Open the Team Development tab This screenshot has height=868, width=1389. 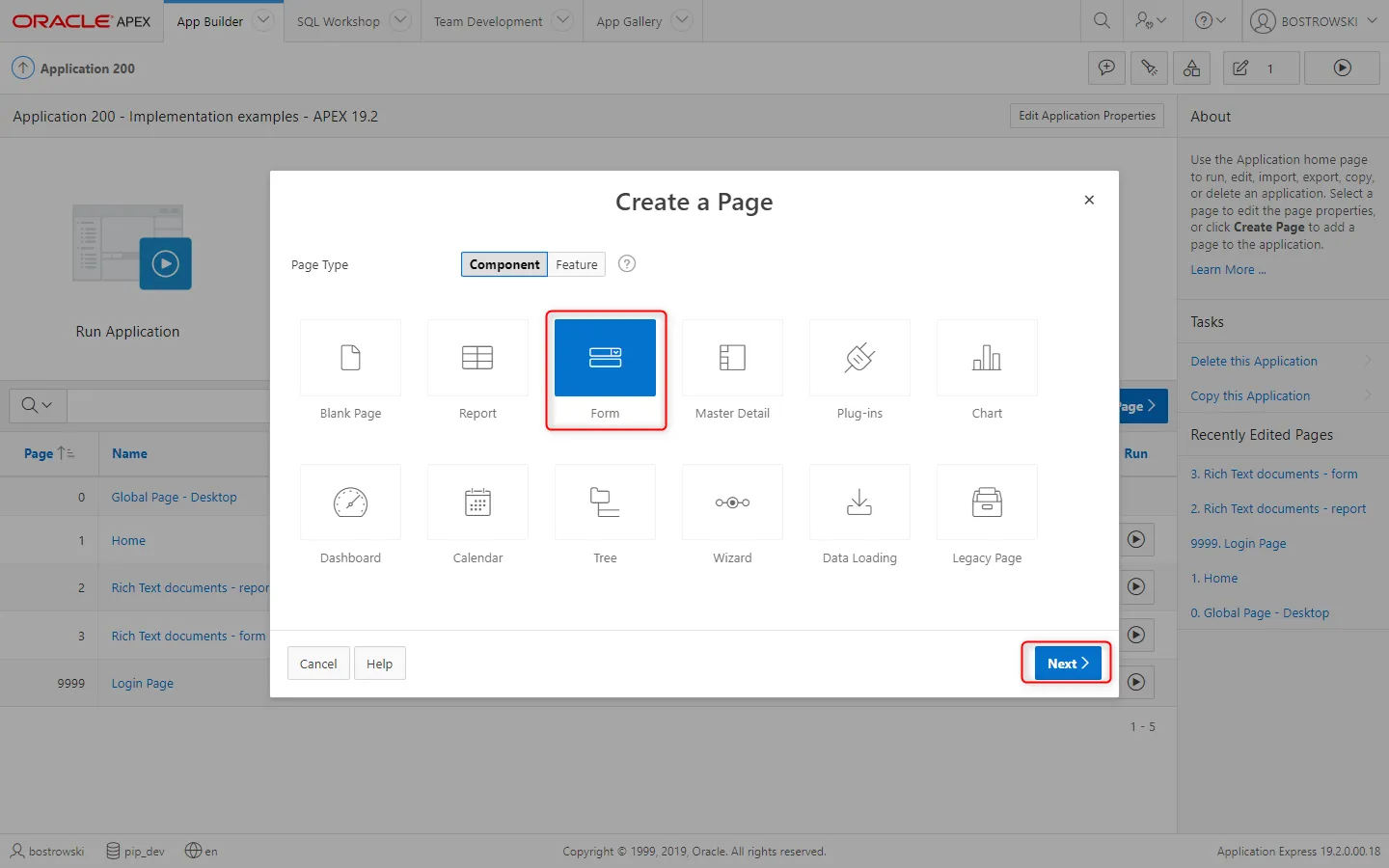click(488, 21)
